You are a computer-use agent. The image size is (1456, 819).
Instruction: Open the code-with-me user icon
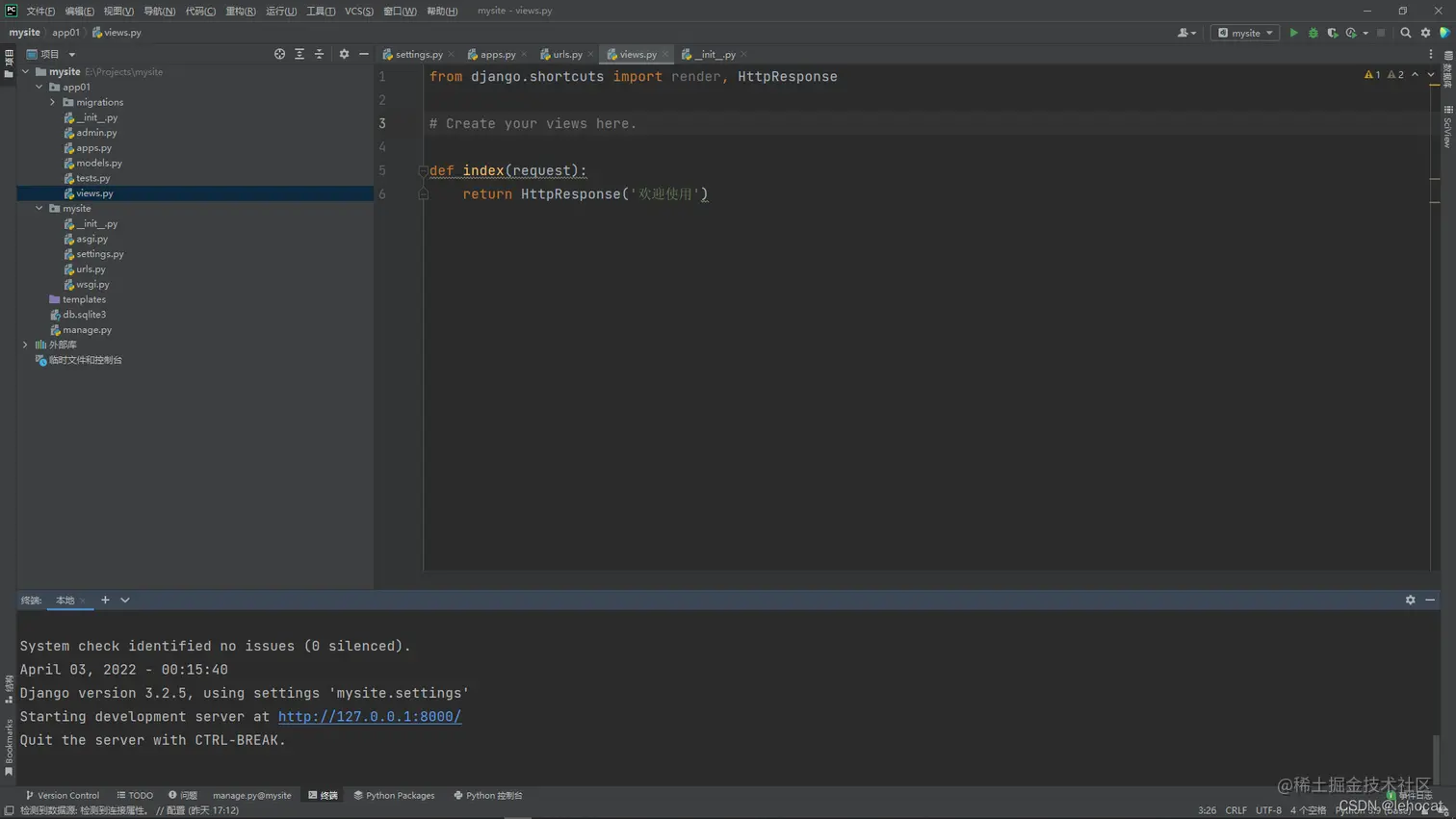1186,33
